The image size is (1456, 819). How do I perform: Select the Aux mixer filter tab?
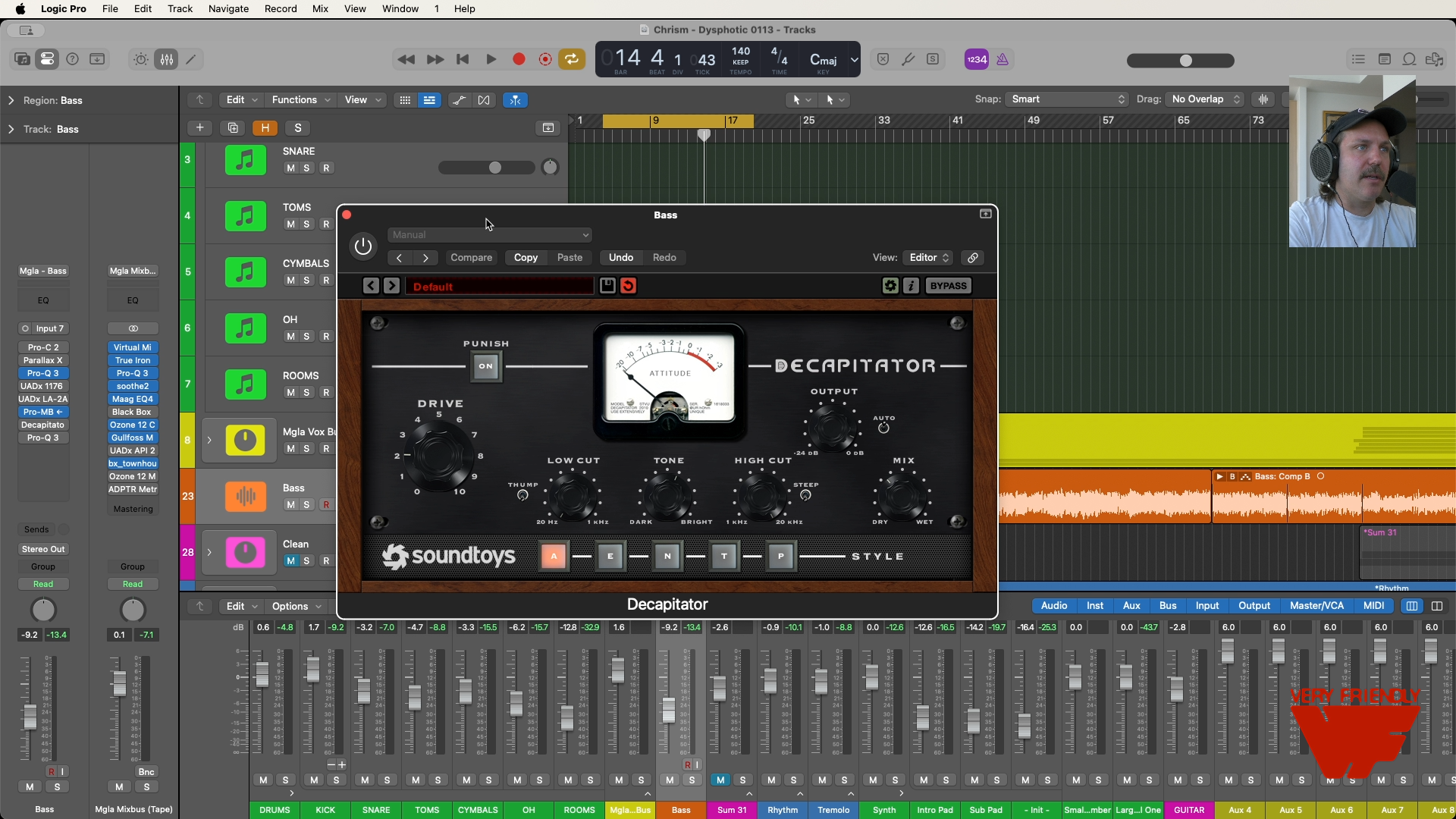(x=1131, y=606)
